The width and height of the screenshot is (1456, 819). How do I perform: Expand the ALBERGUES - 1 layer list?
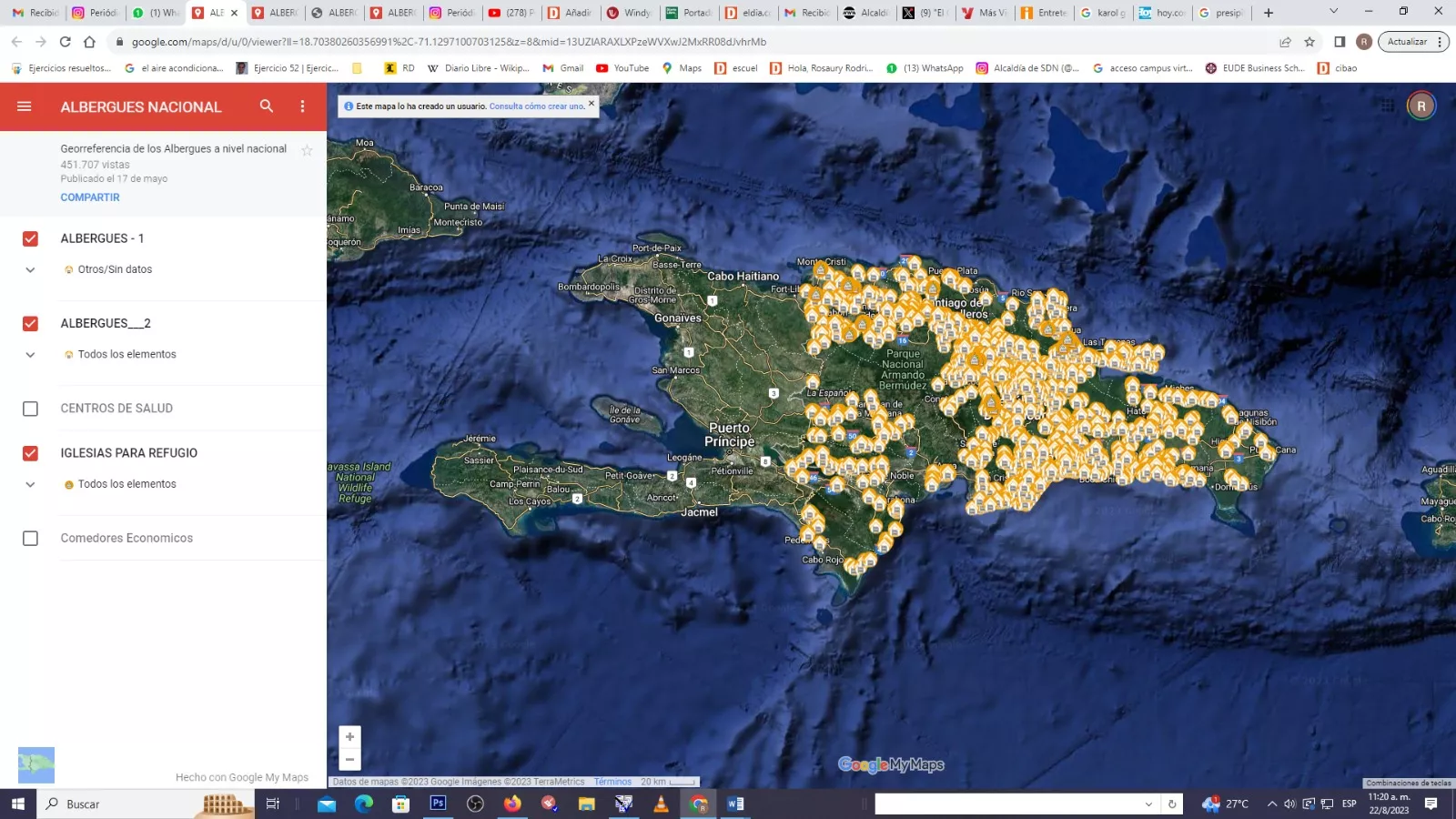30,269
